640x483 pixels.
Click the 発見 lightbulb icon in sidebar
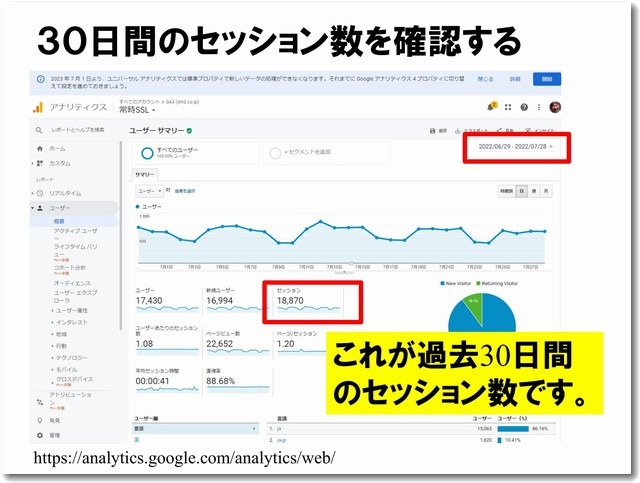39,421
